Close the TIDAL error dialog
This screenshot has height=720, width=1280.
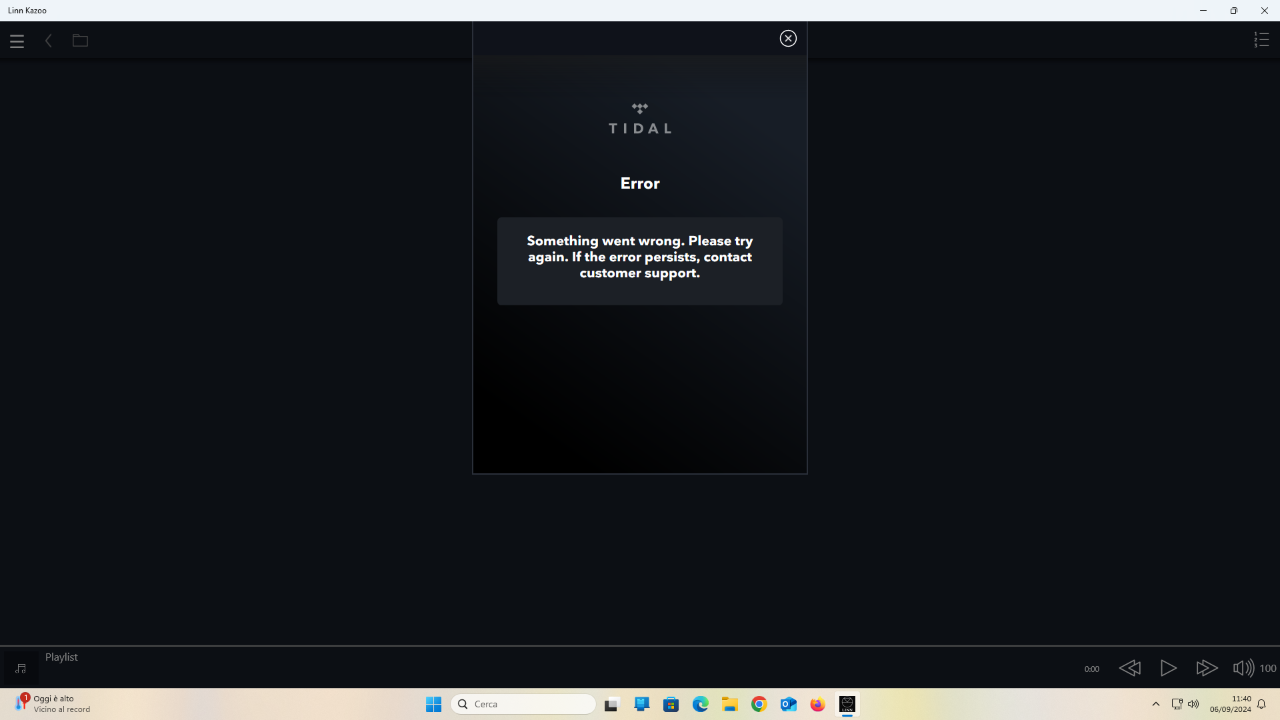(788, 38)
